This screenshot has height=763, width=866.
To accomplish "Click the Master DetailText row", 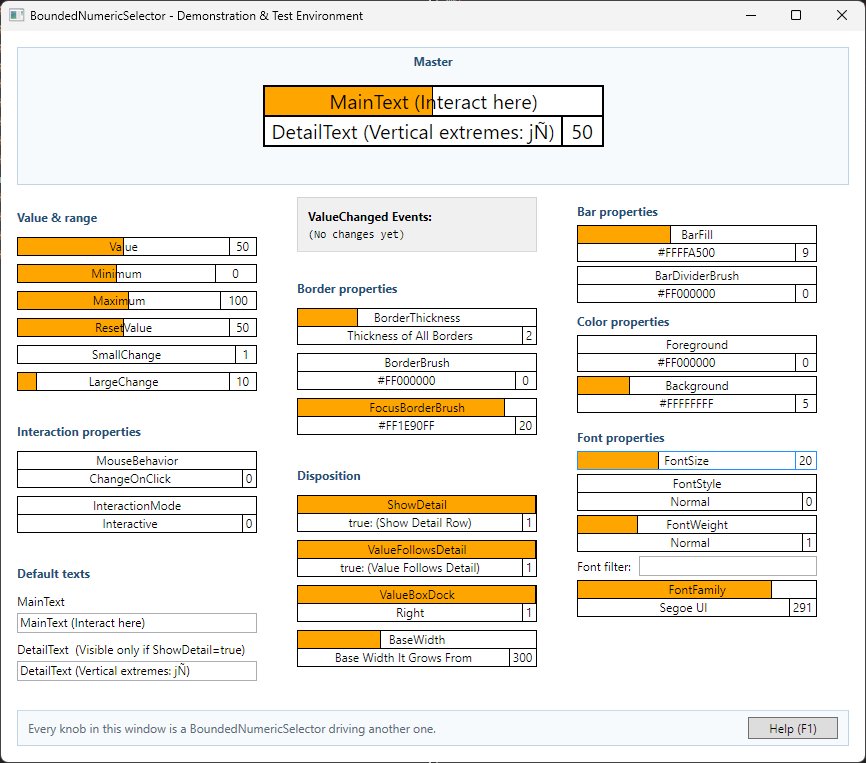I will pyautogui.click(x=413, y=132).
